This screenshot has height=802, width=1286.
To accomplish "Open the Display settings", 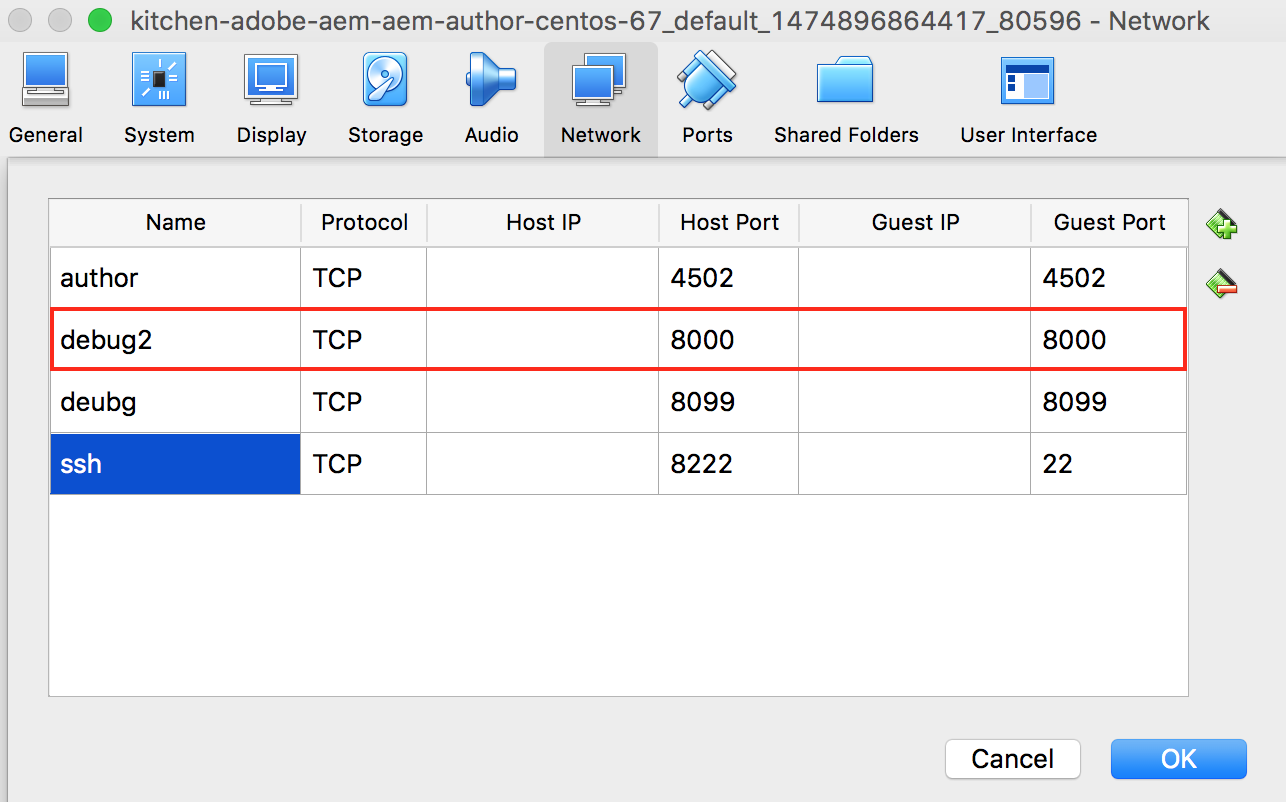I will point(271,95).
